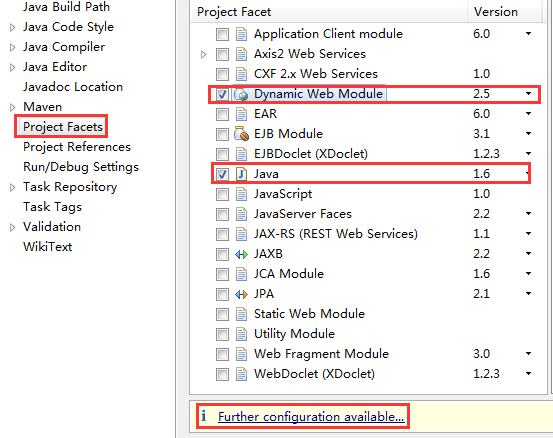Click the EJB Module bean icon
553x438 pixels.
241,134
